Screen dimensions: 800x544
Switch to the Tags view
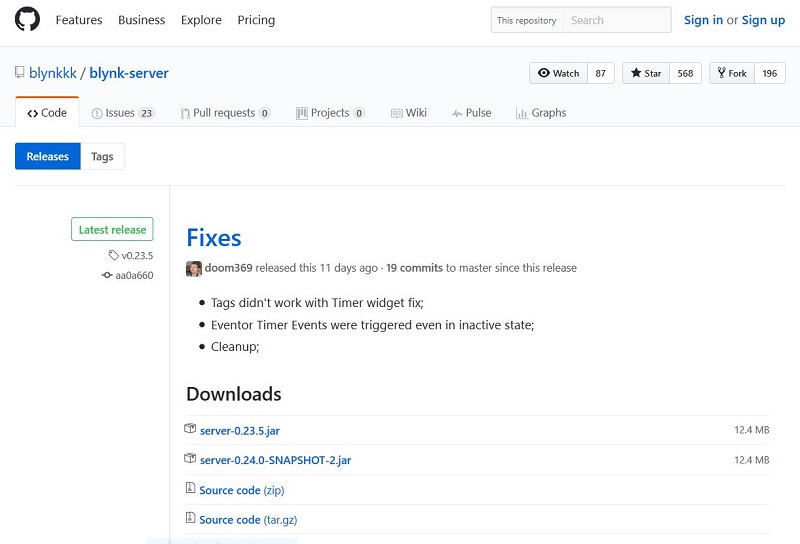point(102,156)
